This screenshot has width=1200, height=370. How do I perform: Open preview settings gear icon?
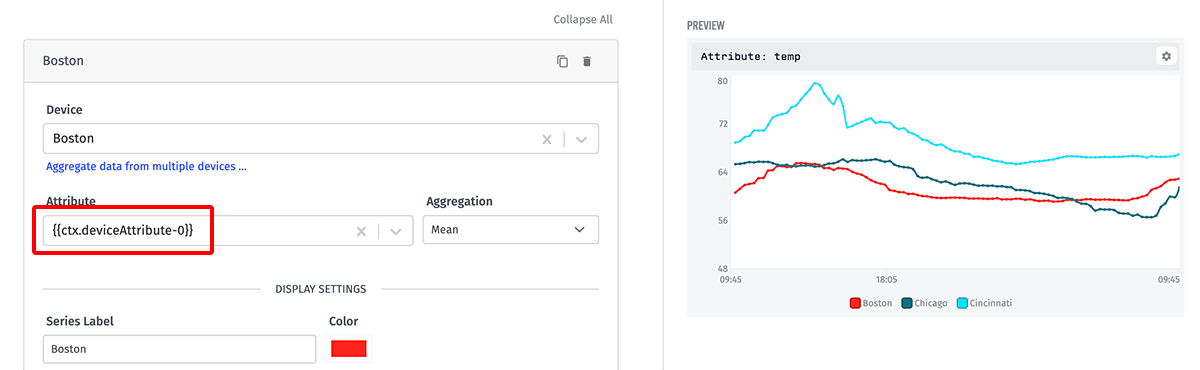coord(1165,56)
